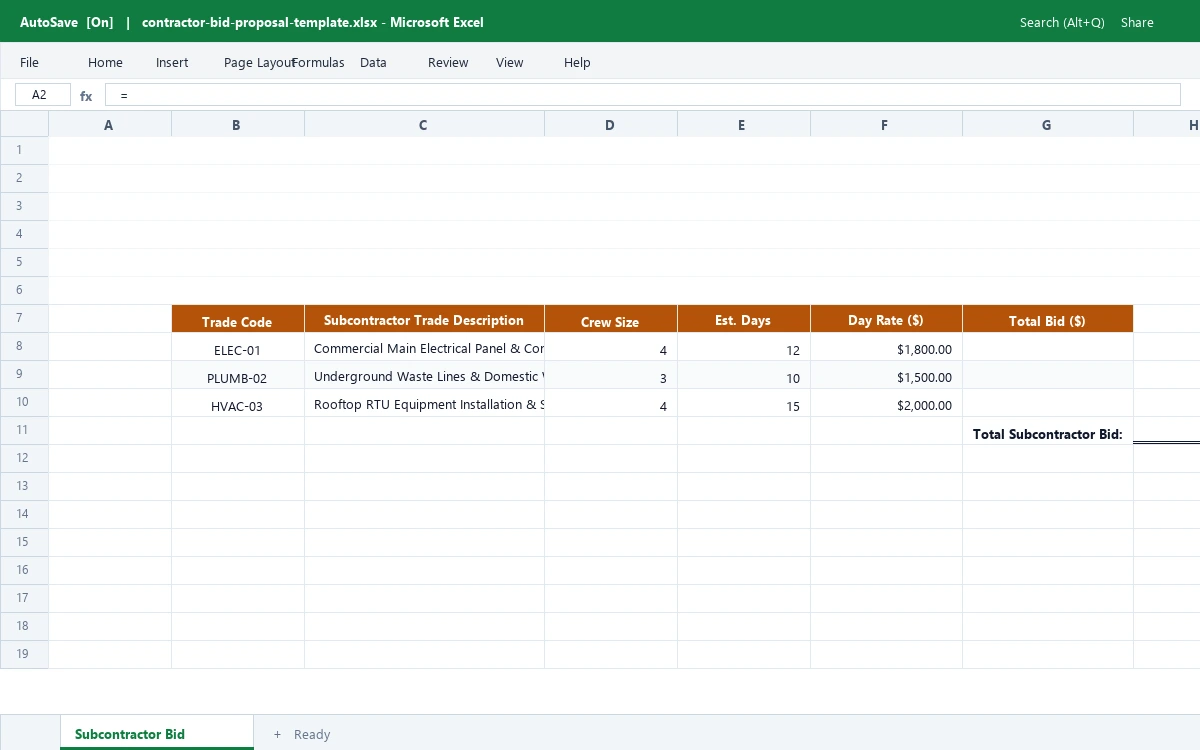
Task: Click the Name Box showing A2
Action: [43, 95]
